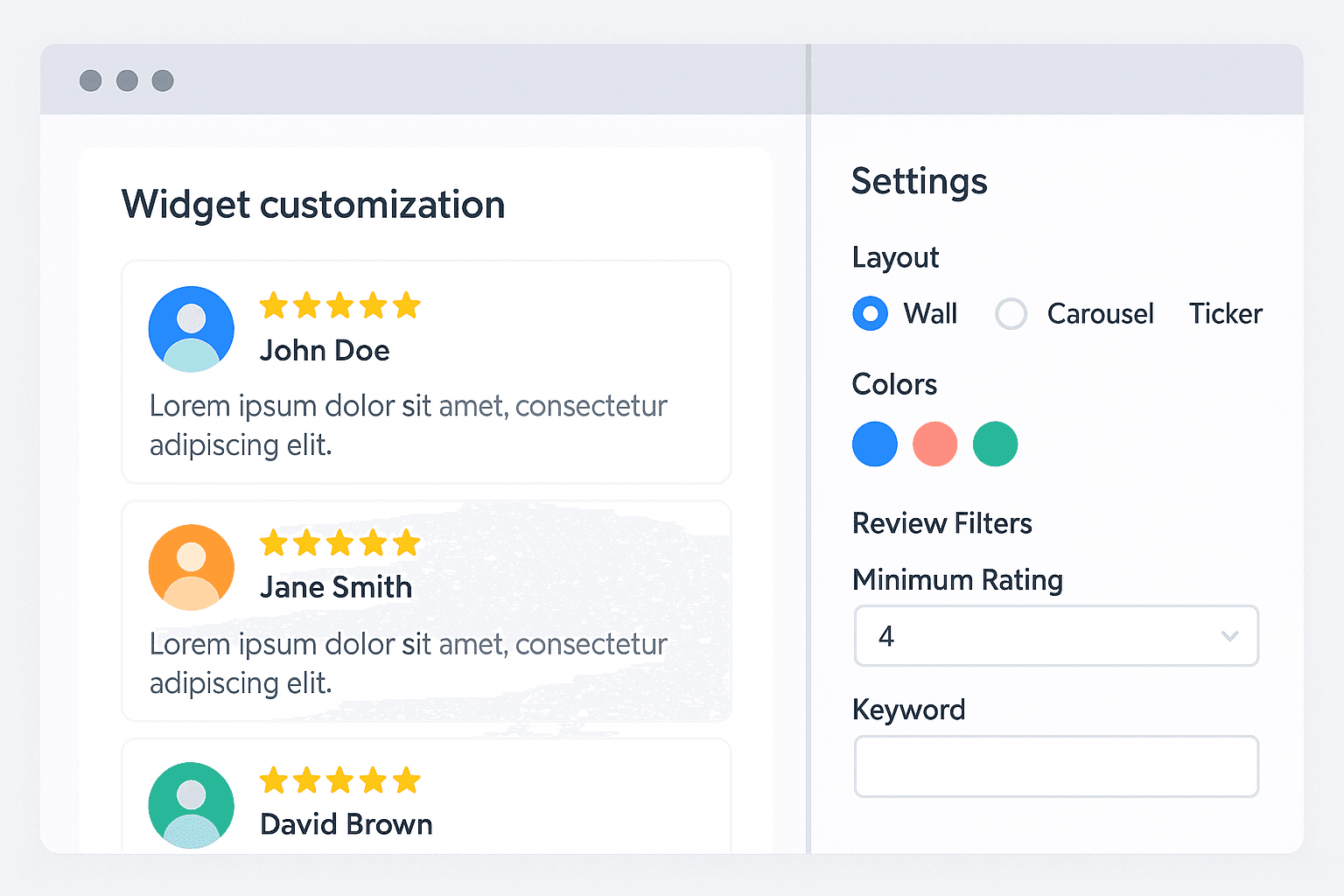Click Jane Smith's orange avatar icon
The image size is (1344, 896).
click(192, 567)
